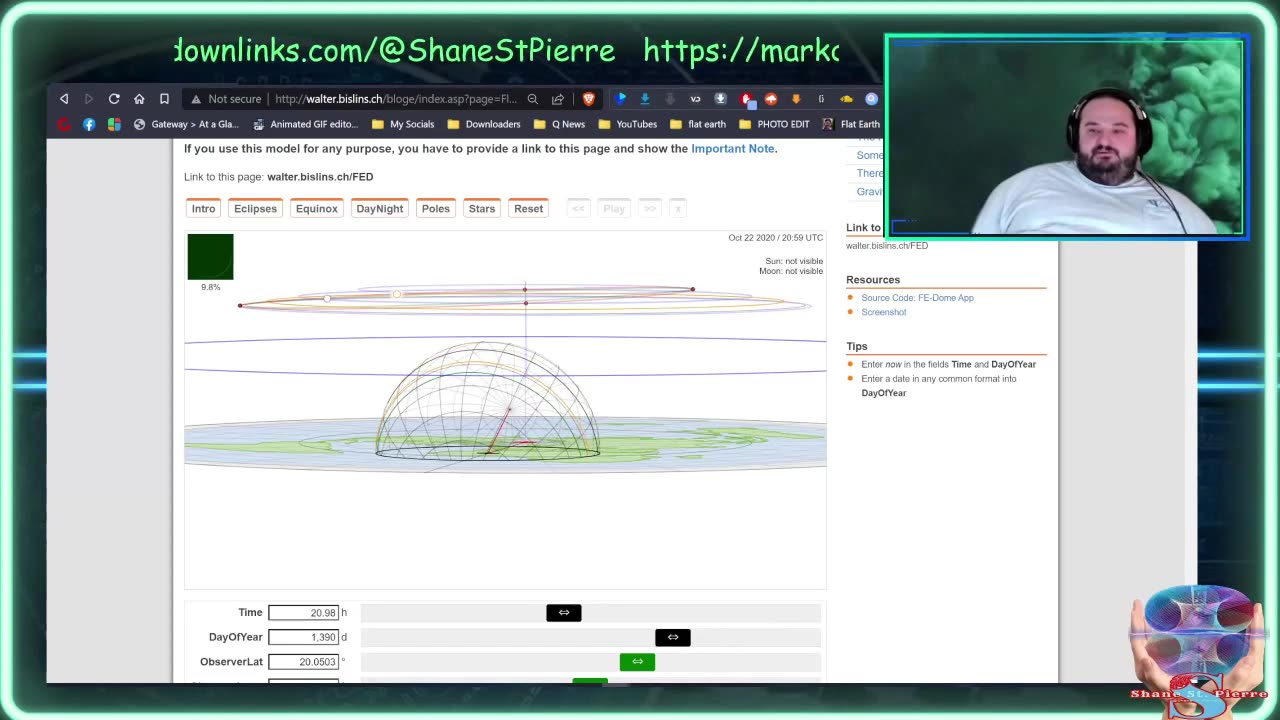This screenshot has height=720, width=1280.
Task: Click the Reset button
Action: tap(529, 209)
